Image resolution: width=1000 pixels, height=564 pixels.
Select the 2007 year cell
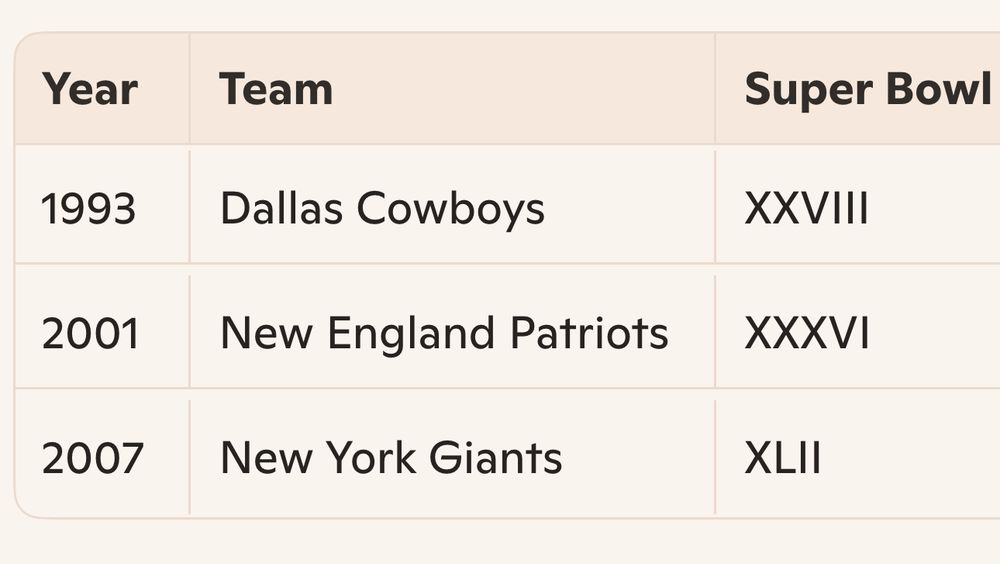pyautogui.click(x=102, y=453)
